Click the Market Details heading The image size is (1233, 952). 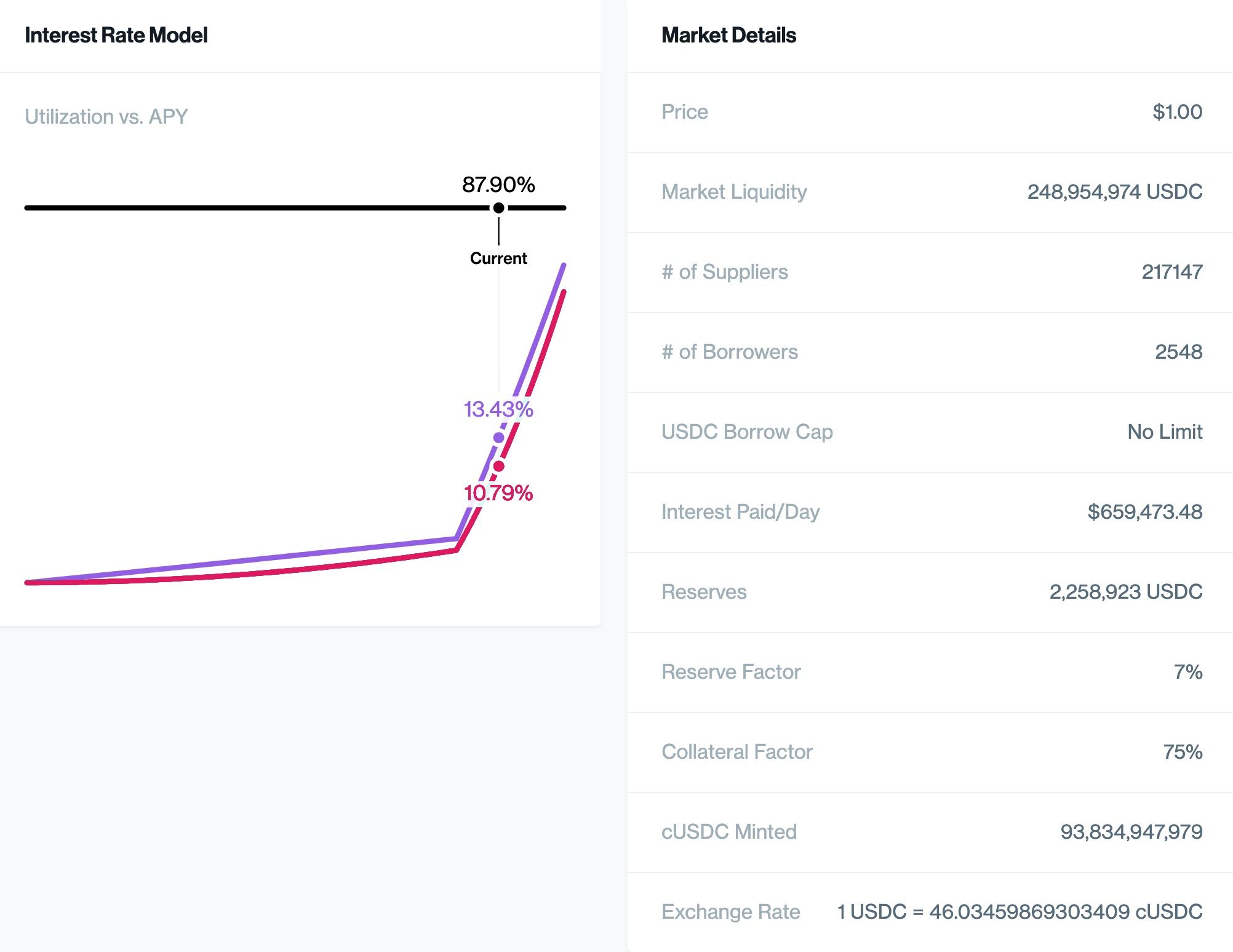coord(728,36)
